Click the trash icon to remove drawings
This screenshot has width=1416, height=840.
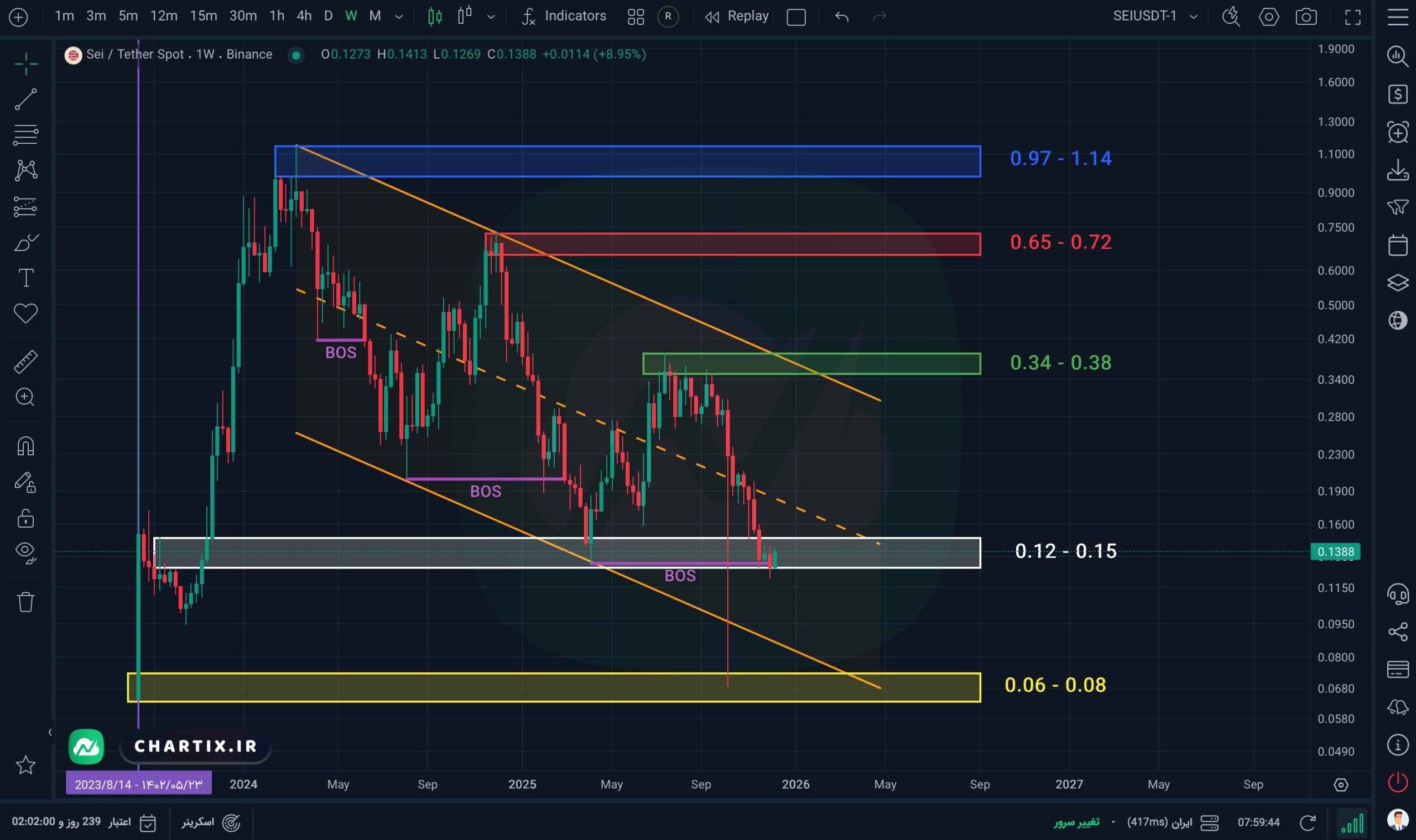tap(25, 602)
